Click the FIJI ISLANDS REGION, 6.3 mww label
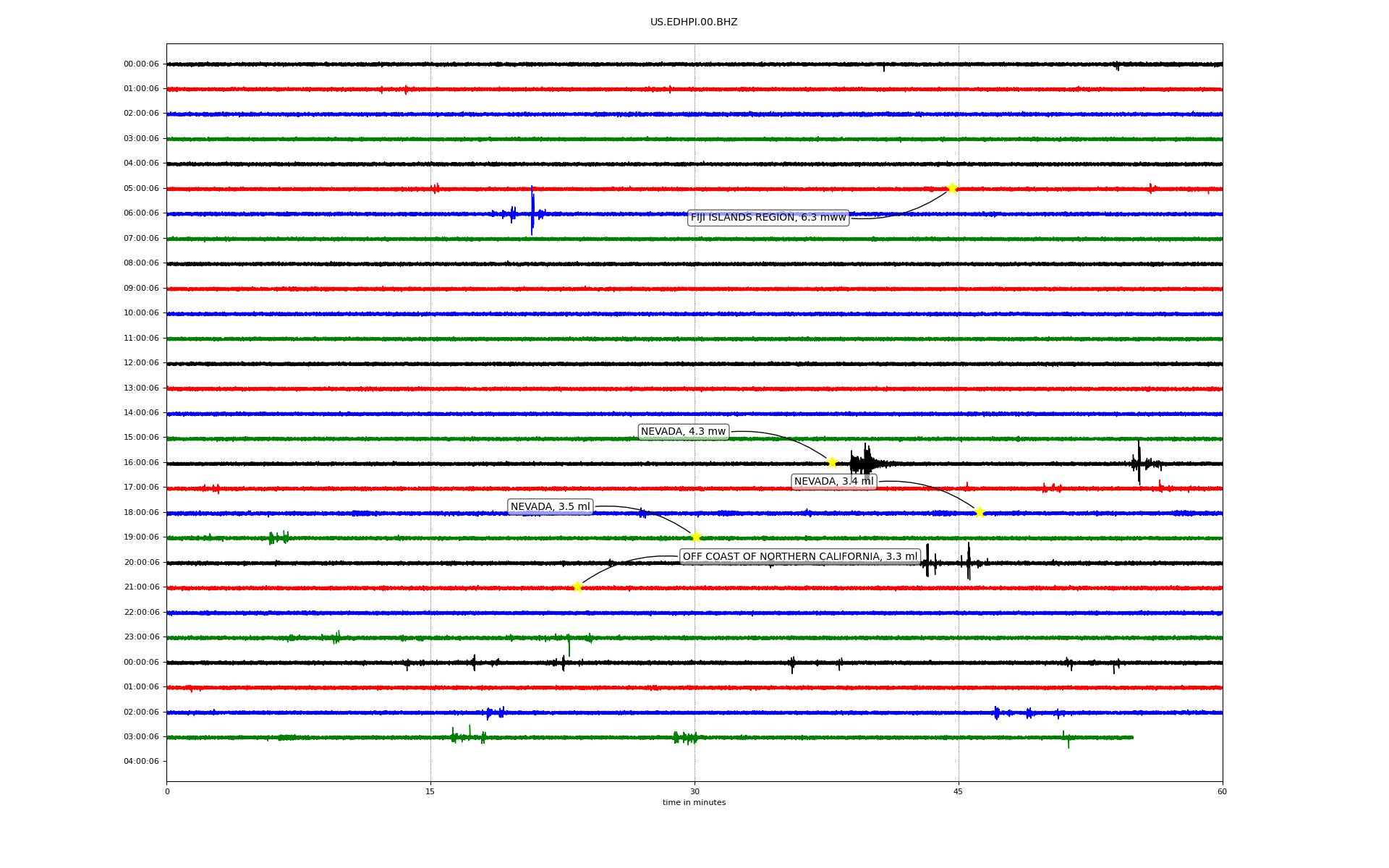Screen dimensions: 1389x868 768,218
